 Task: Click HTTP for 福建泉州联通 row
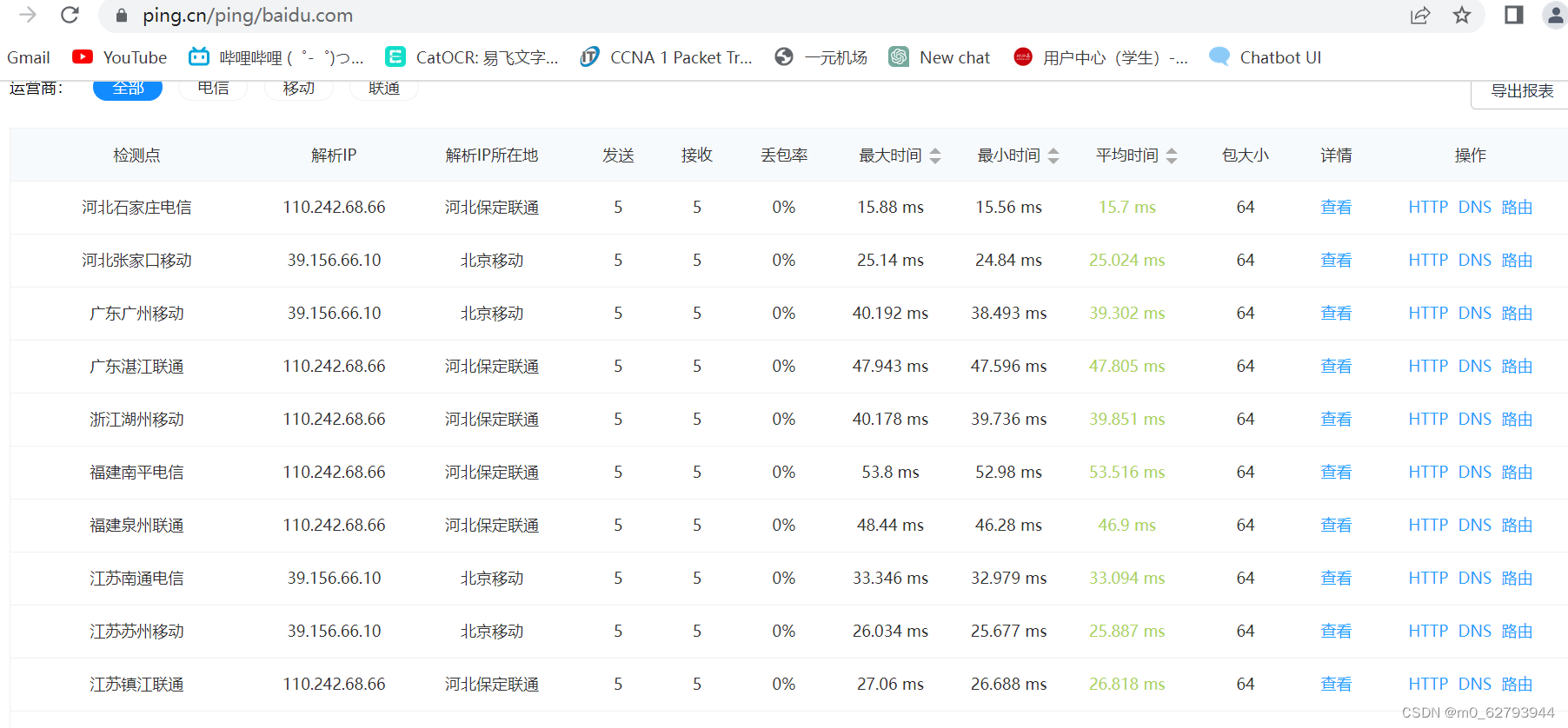1428,526
